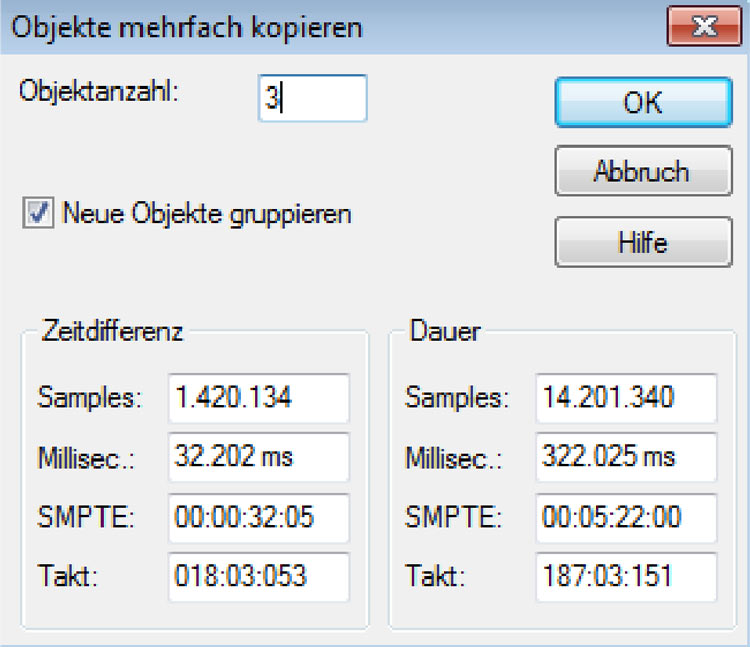
Task: Select the Dauer Millisec field showing 322.025 ms
Action: tap(626, 457)
